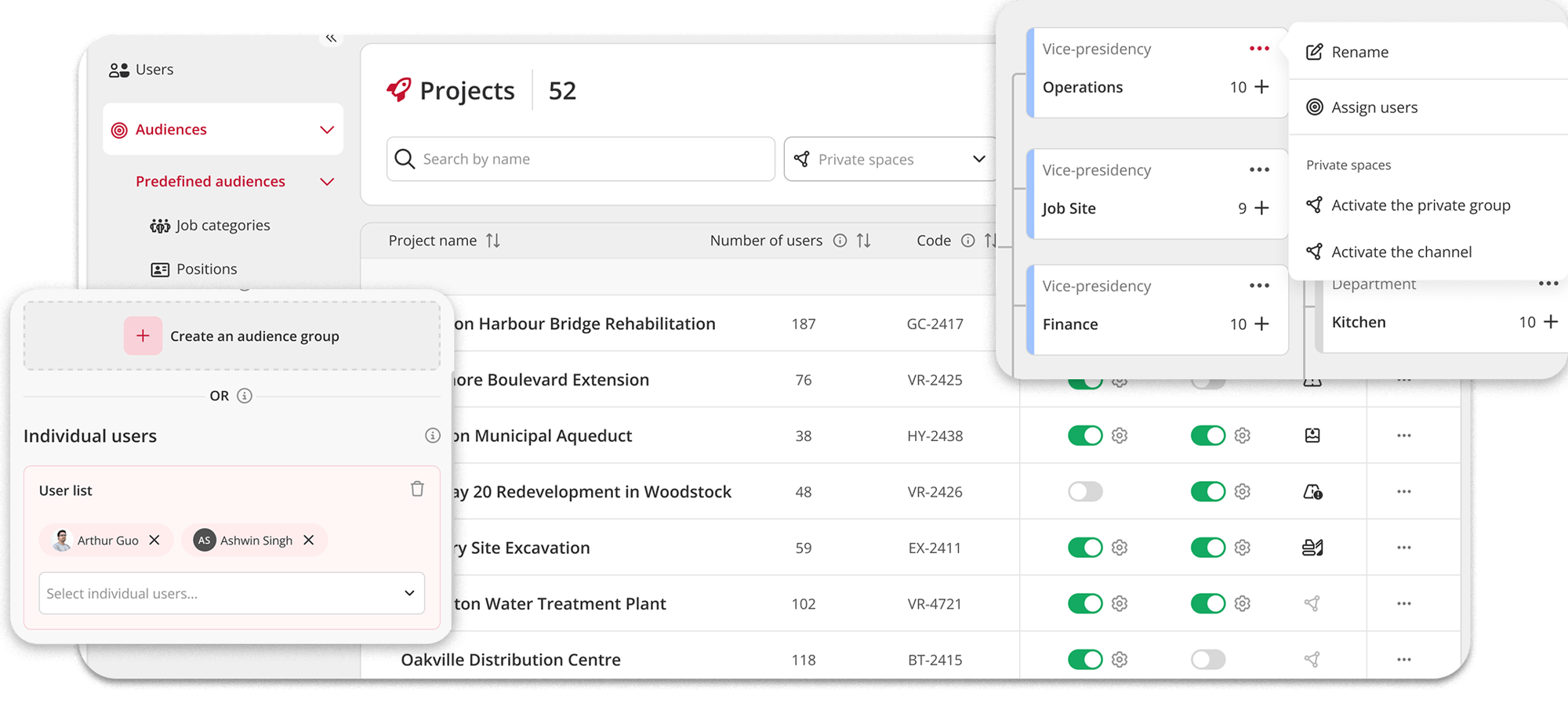This screenshot has width=1568, height=702.
Task: Click the info icon next to OR
Action: [245, 396]
